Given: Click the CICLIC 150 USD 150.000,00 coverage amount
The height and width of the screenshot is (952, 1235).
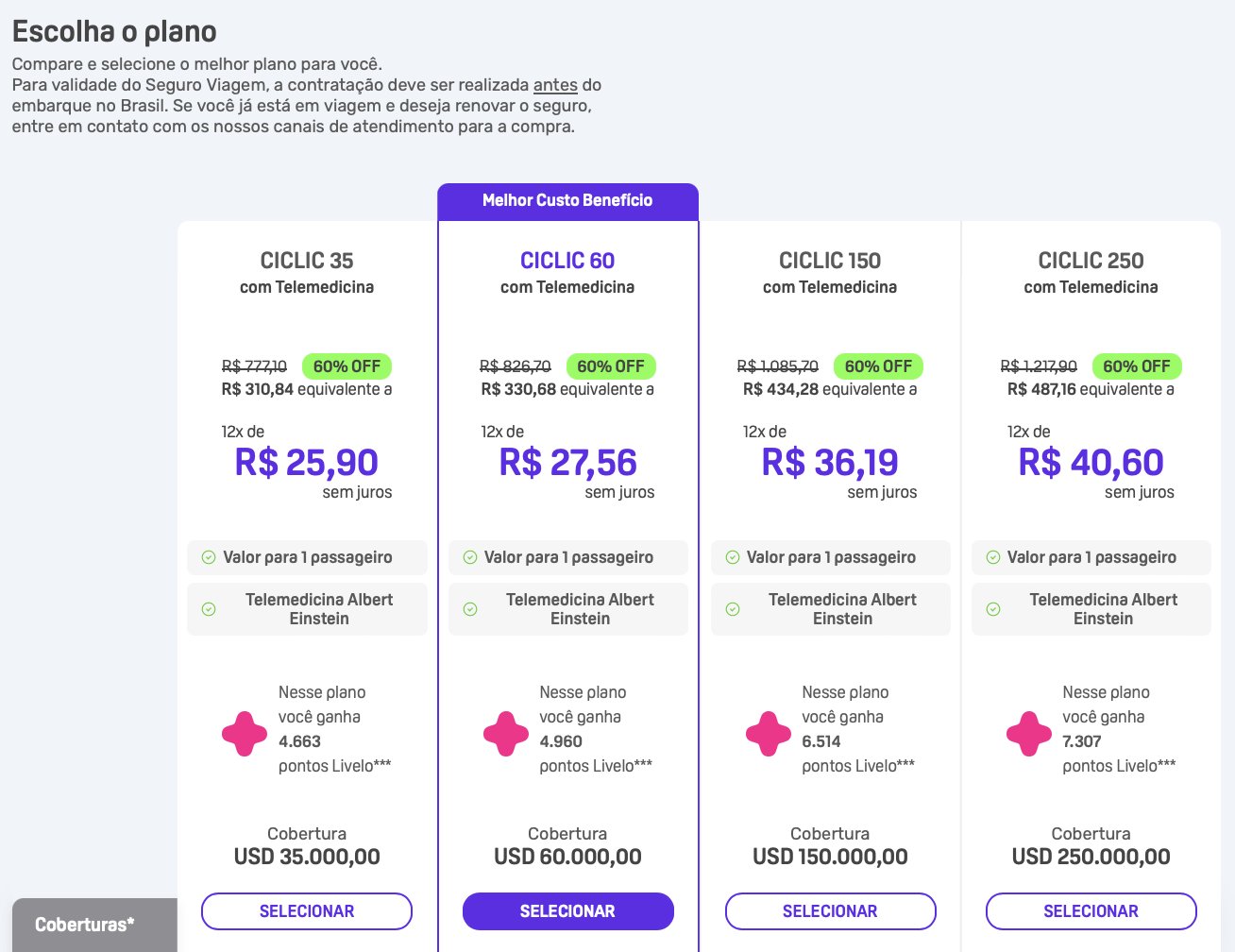Looking at the screenshot, I should coord(830,857).
